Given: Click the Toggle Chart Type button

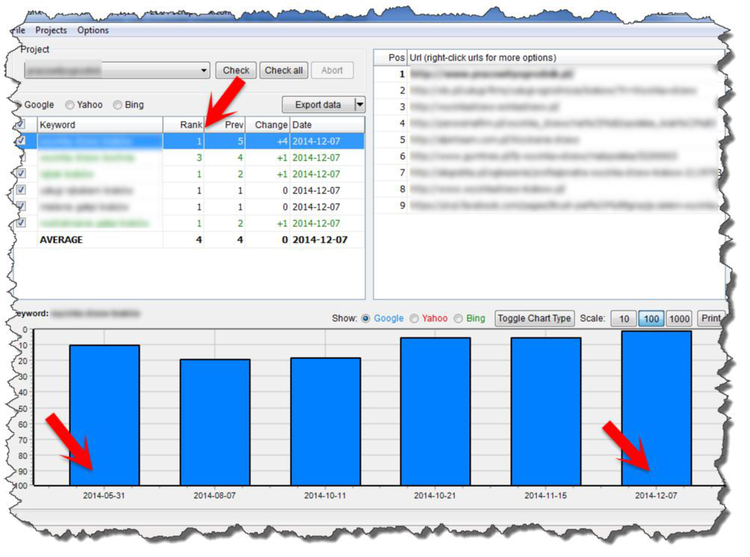Looking at the screenshot, I should tap(535, 318).
